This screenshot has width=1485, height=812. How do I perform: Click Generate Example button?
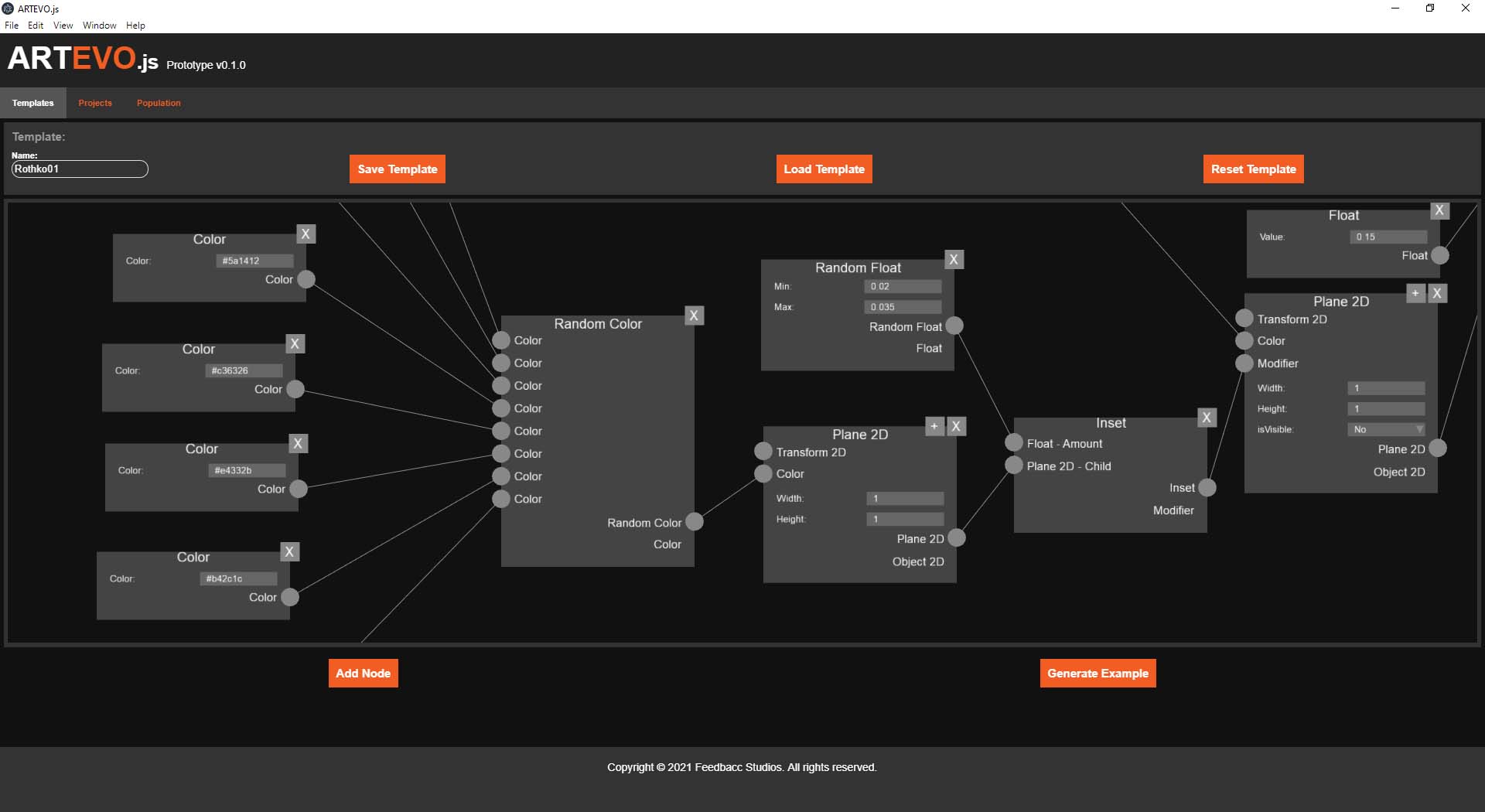(1098, 674)
